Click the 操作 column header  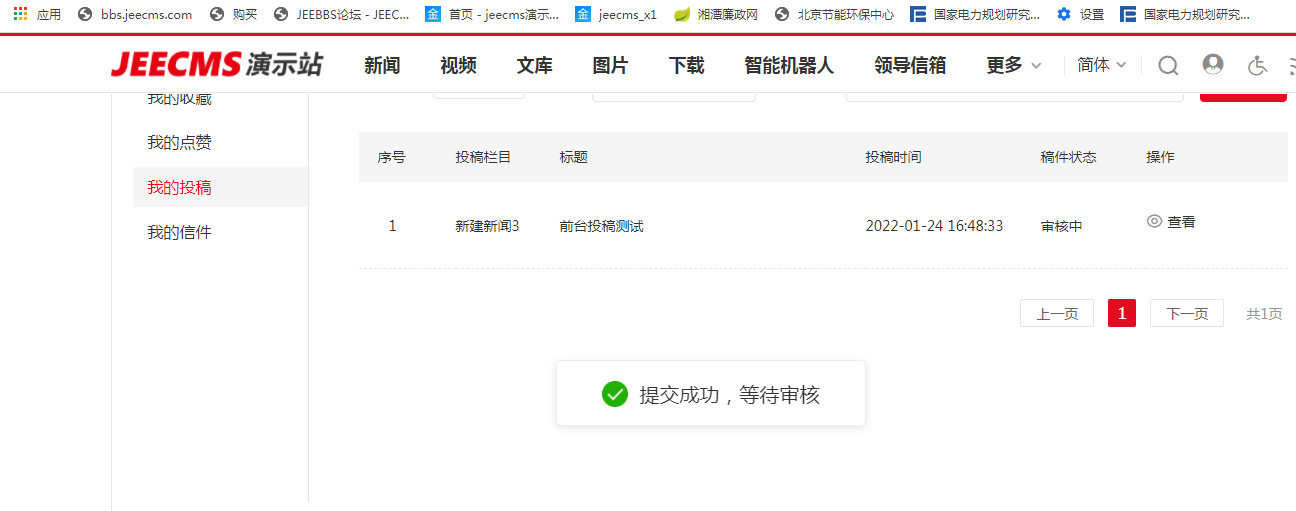(x=1160, y=157)
